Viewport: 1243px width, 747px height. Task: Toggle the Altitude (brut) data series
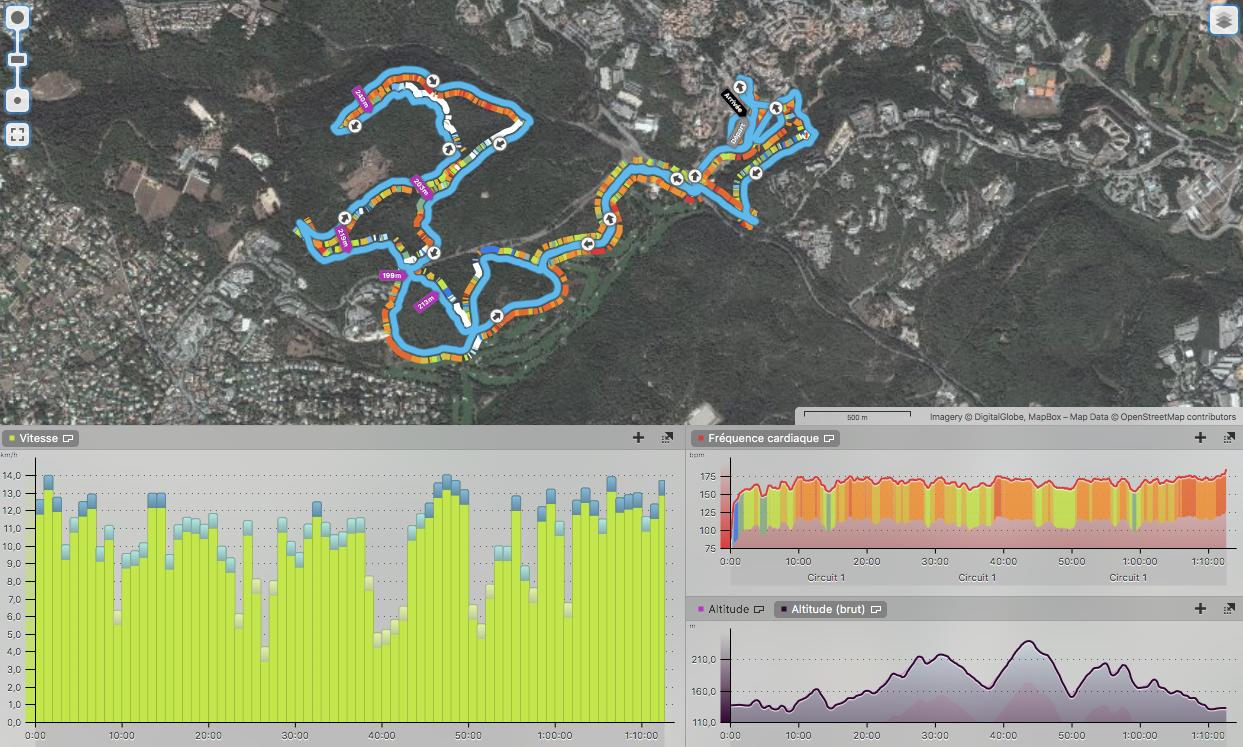coord(830,609)
